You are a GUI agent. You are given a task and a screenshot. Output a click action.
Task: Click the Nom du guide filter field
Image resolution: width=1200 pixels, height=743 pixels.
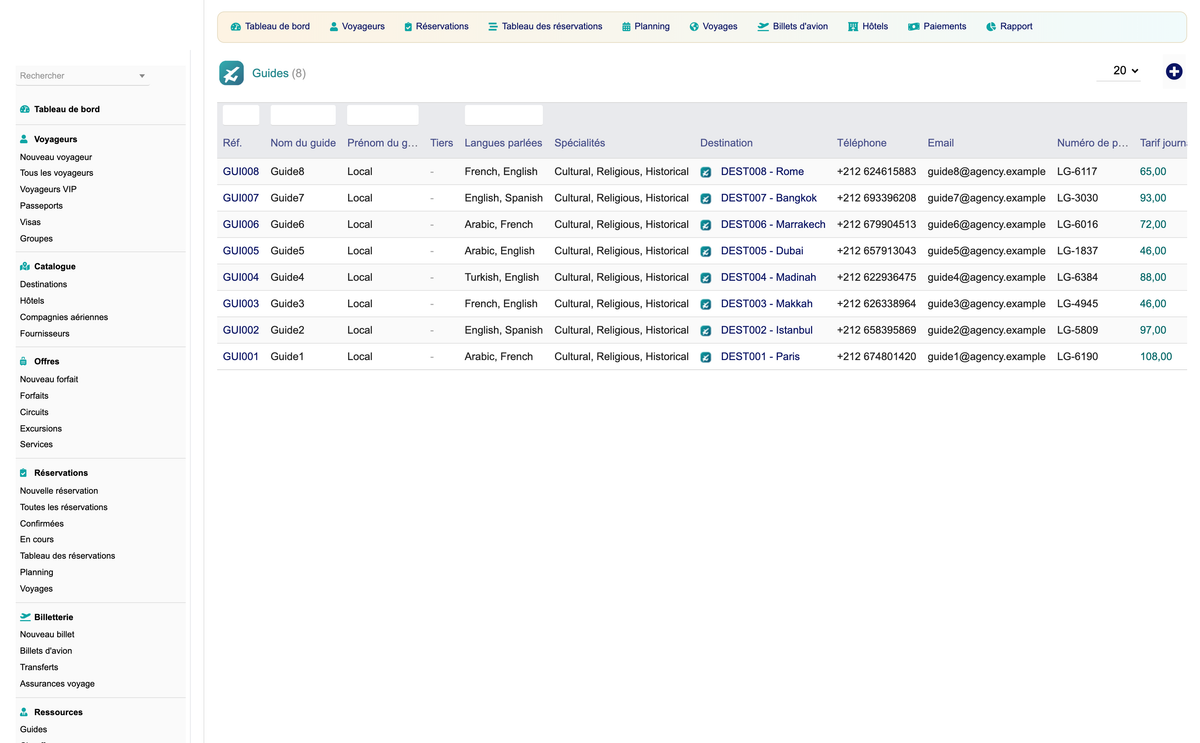click(x=303, y=115)
